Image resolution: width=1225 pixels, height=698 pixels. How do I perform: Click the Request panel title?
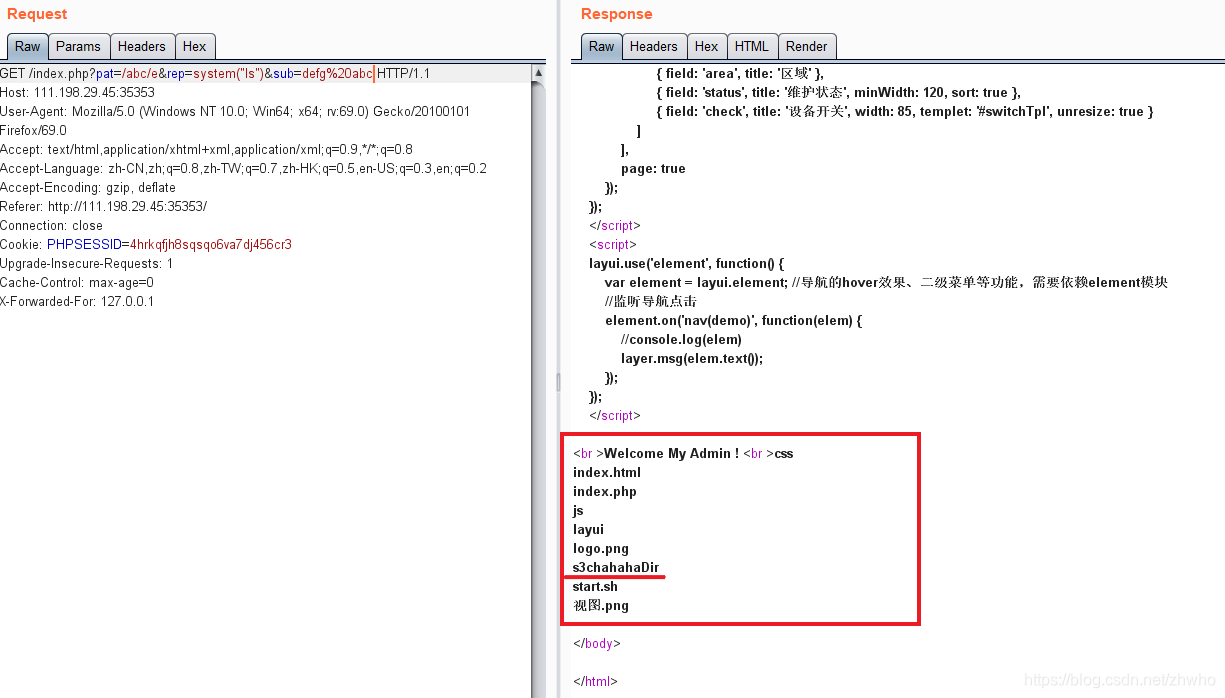(37, 14)
